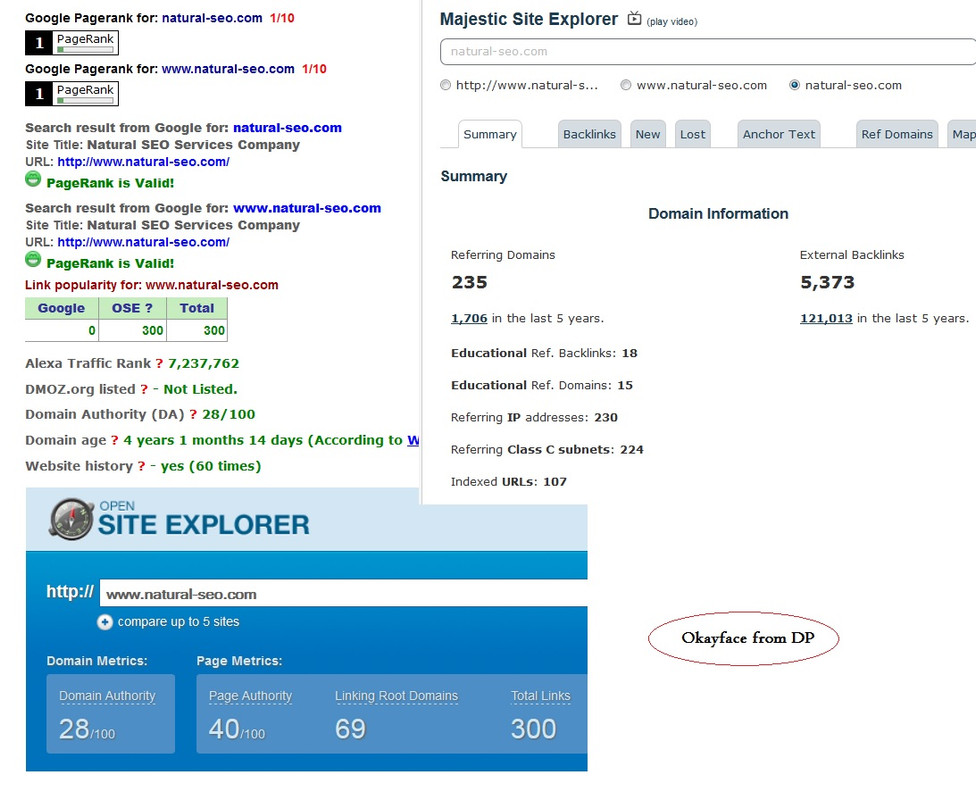This screenshot has height=800, width=976.
Task: Open the natural-seo.com link in first Pagerank heading
Action: tap(212, 18)
